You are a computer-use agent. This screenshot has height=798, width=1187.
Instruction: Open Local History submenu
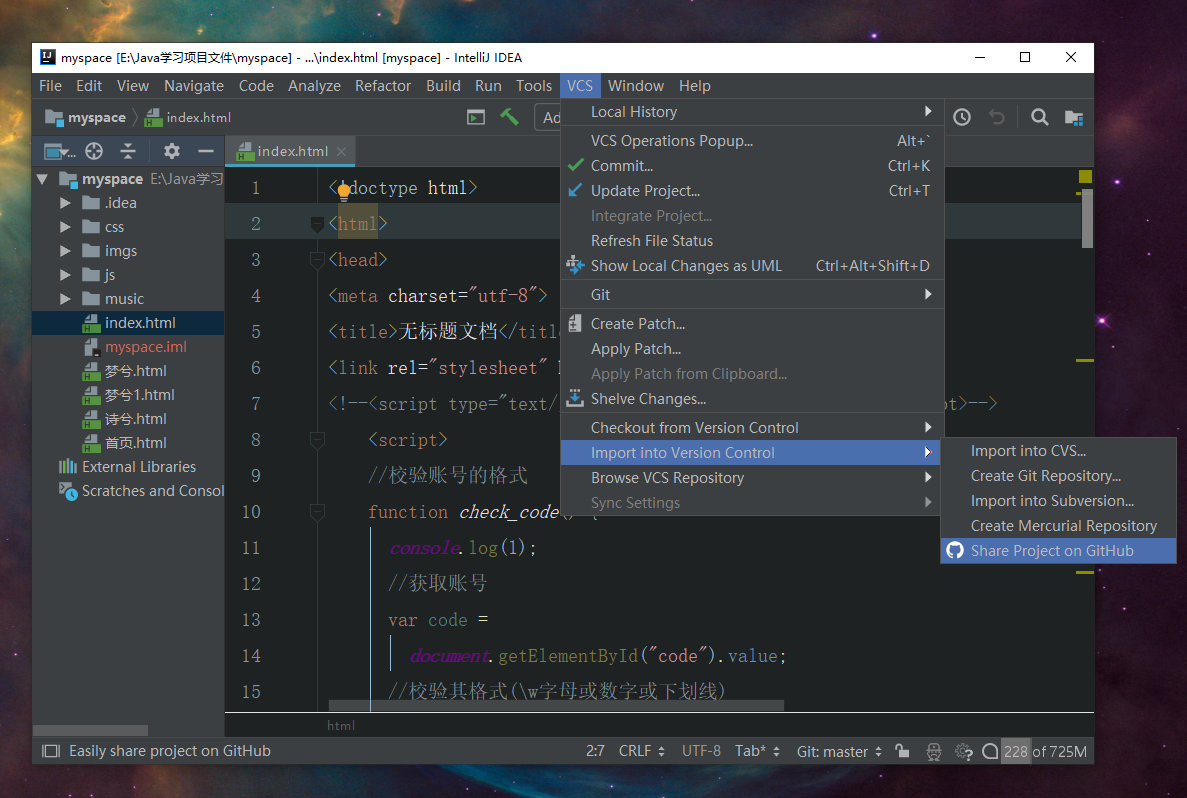tap(752, 111)
